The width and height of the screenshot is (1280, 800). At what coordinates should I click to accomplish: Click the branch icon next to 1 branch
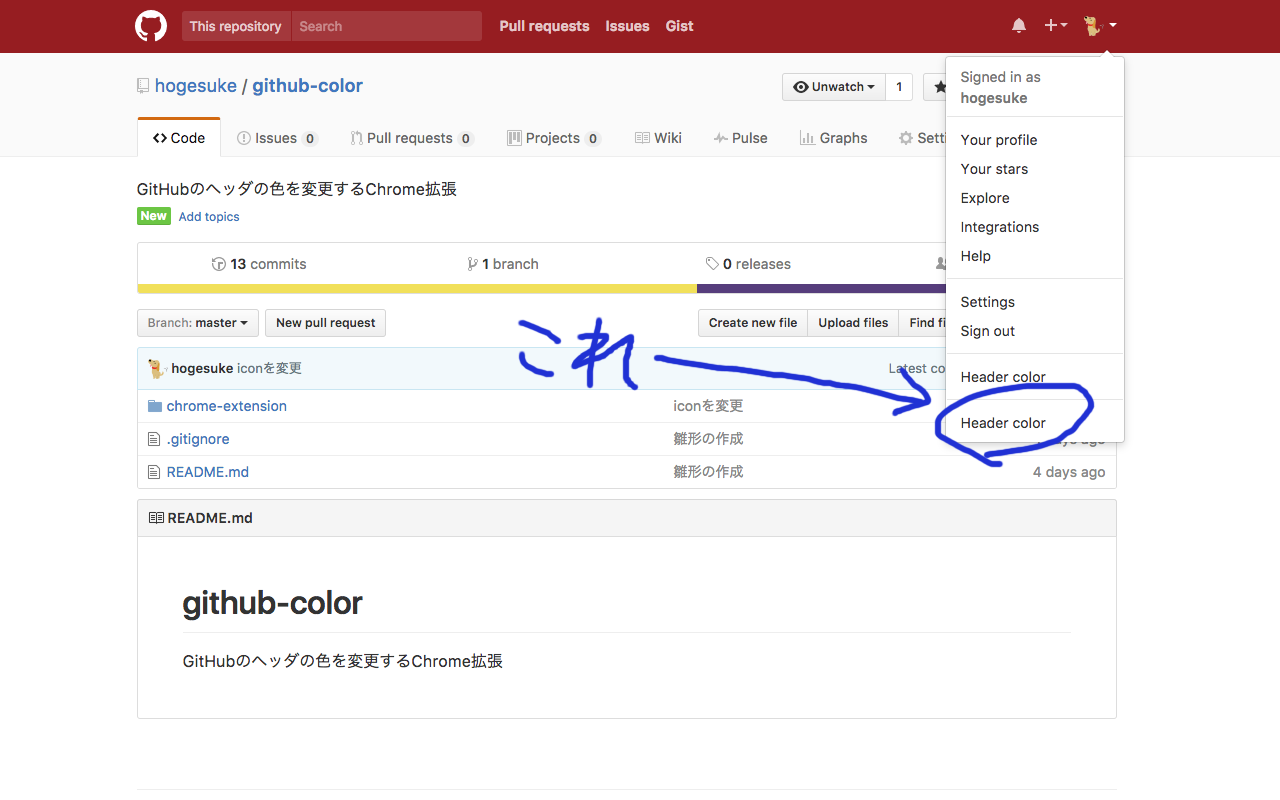472,264
